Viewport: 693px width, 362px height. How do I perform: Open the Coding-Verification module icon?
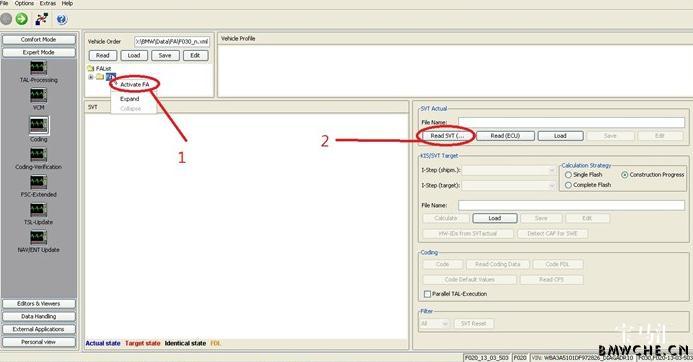pos(38,155)
